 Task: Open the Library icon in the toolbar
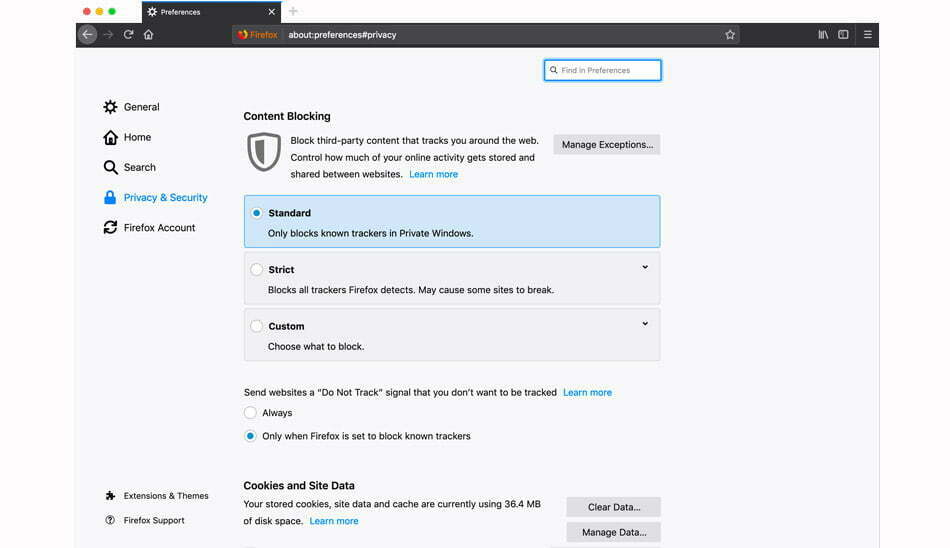[823, 35]
